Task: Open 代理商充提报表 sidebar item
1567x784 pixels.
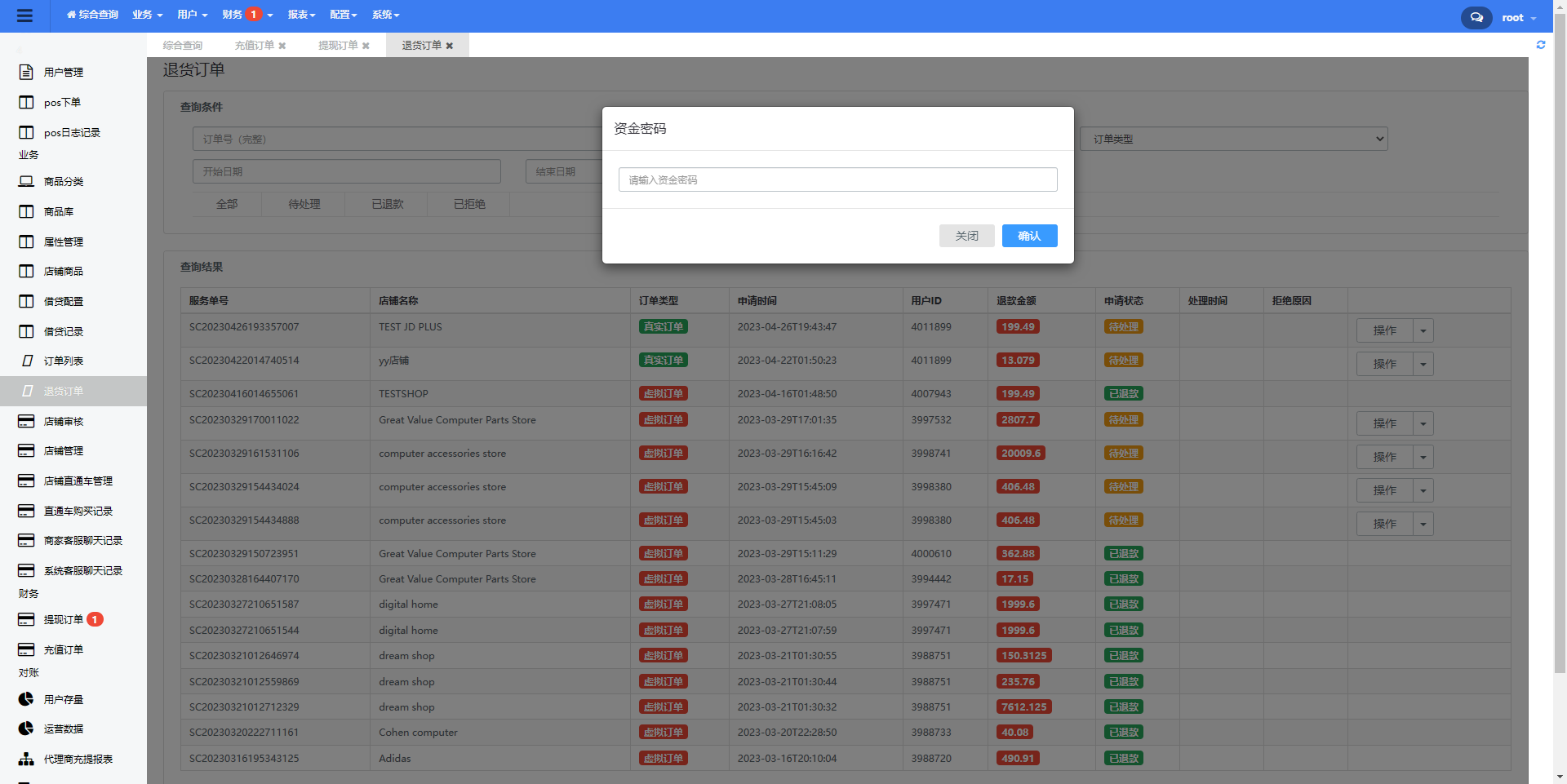Action: [78, 759]
